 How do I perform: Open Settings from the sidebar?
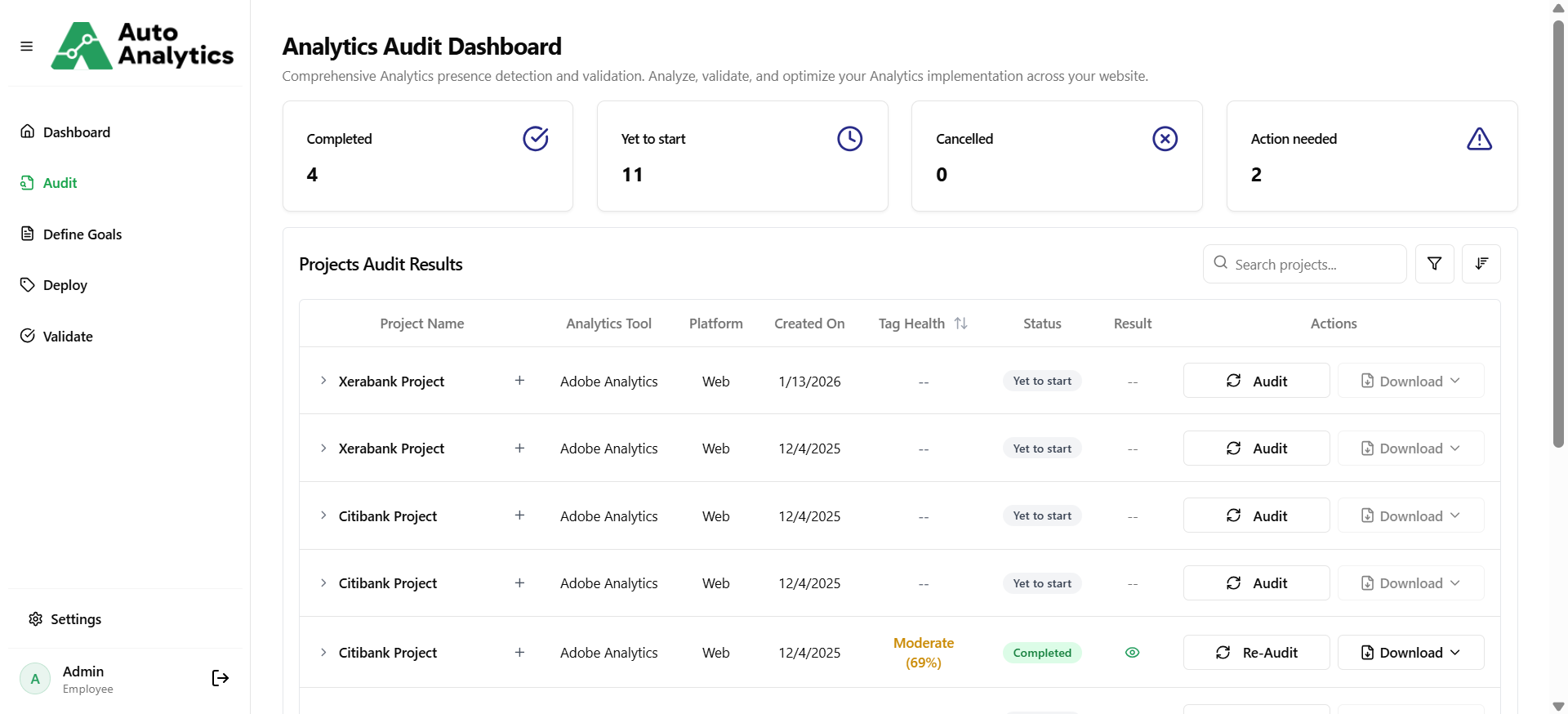(x=75, y=619)
